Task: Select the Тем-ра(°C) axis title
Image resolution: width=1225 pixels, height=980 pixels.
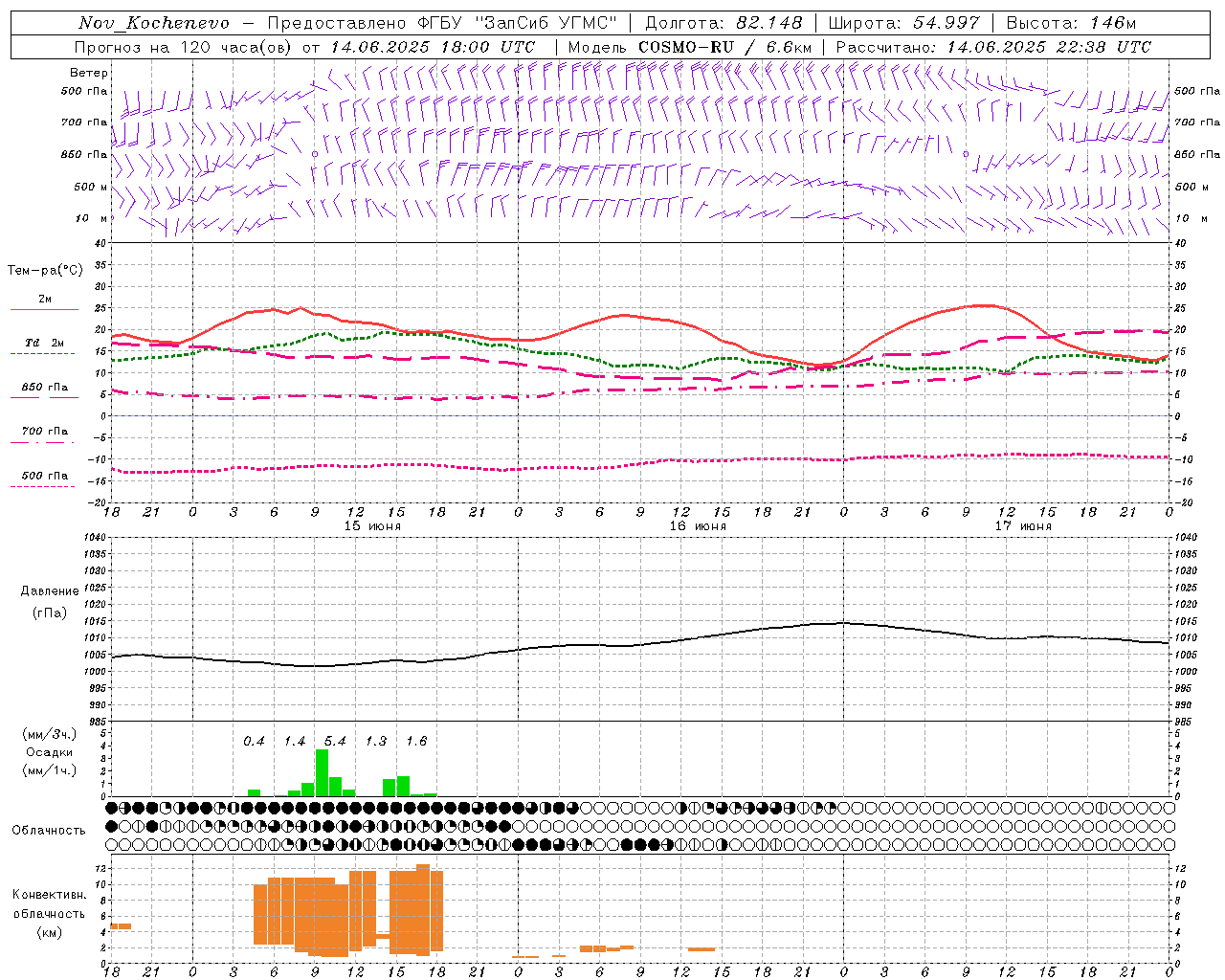Action: pos(45,271)
